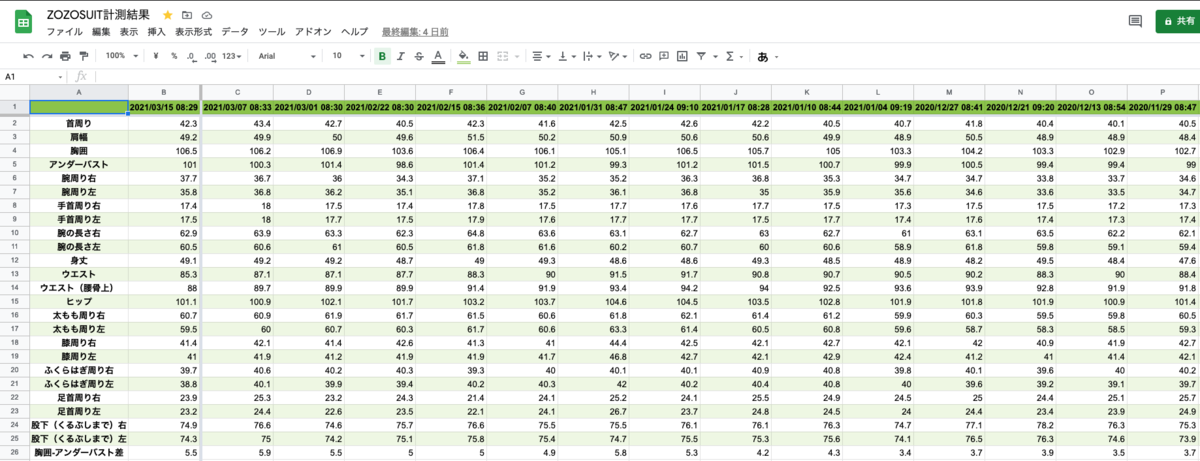1200x461 pixels.
Task: Format as yen currency
Action: point(158,56)
